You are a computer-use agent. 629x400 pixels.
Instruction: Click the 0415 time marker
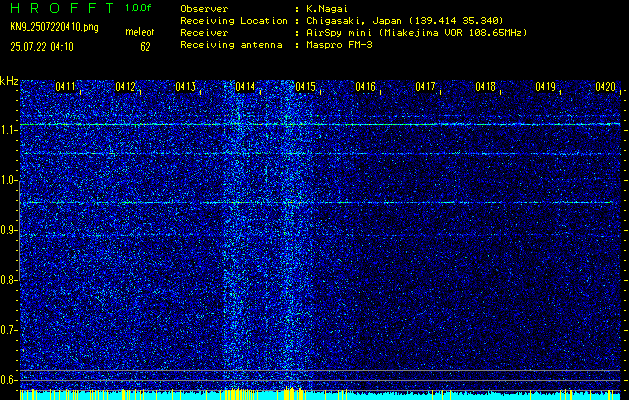(305, 86)
